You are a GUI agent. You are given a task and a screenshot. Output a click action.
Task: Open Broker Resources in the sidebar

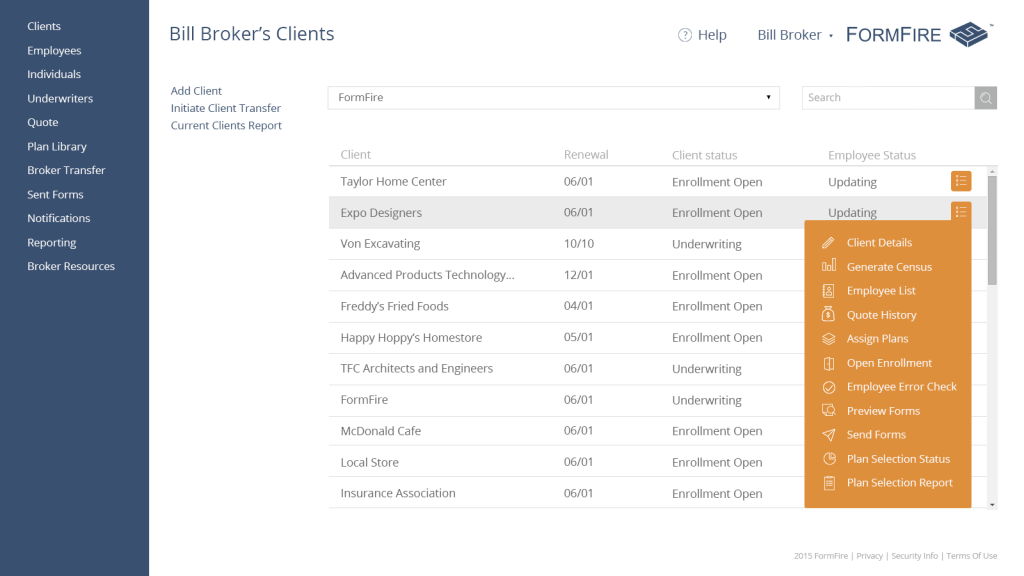[x=71, y=266]
